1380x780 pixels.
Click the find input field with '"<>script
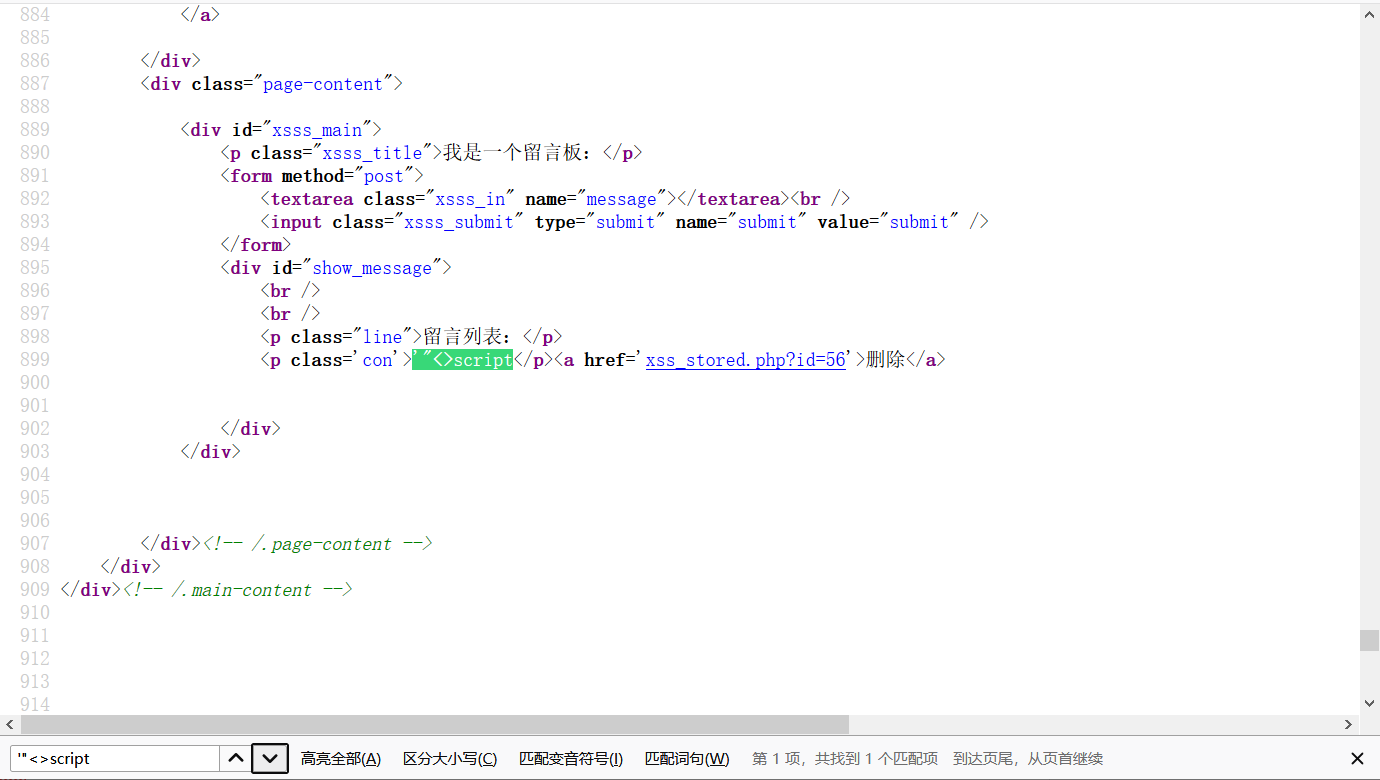(115, 758)
